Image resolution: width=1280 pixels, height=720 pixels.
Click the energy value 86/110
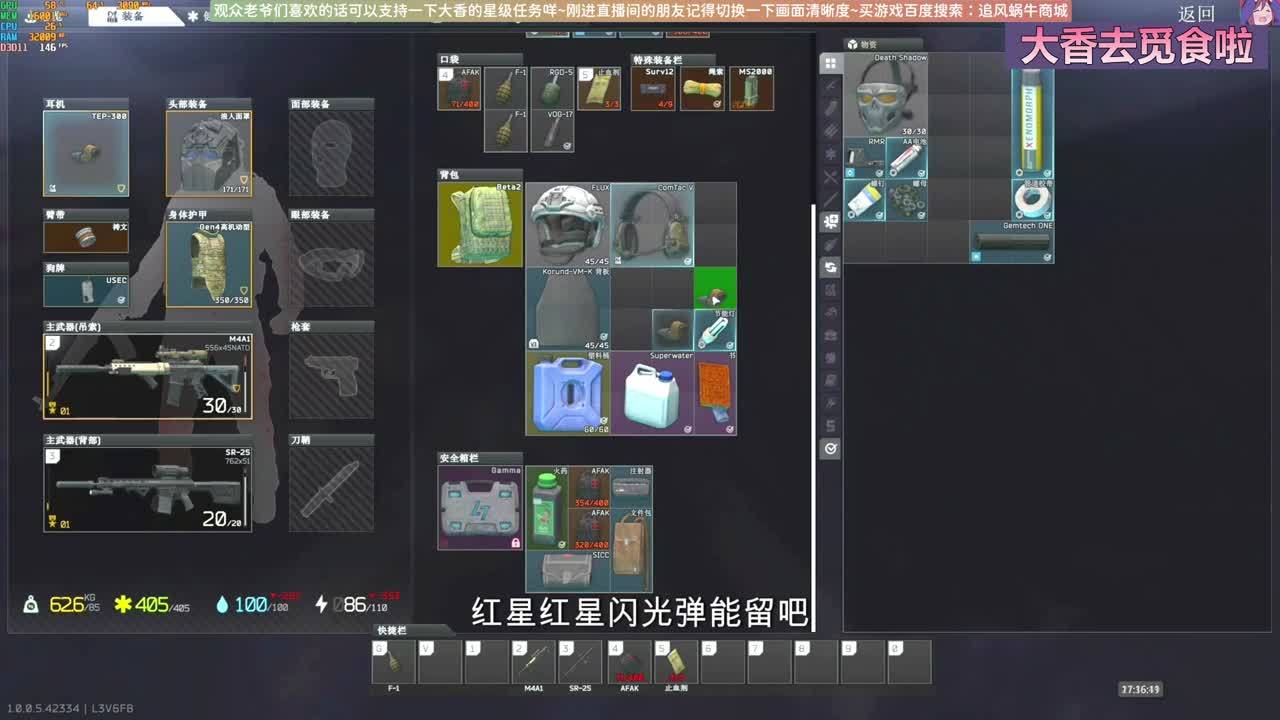coord(352,604)
